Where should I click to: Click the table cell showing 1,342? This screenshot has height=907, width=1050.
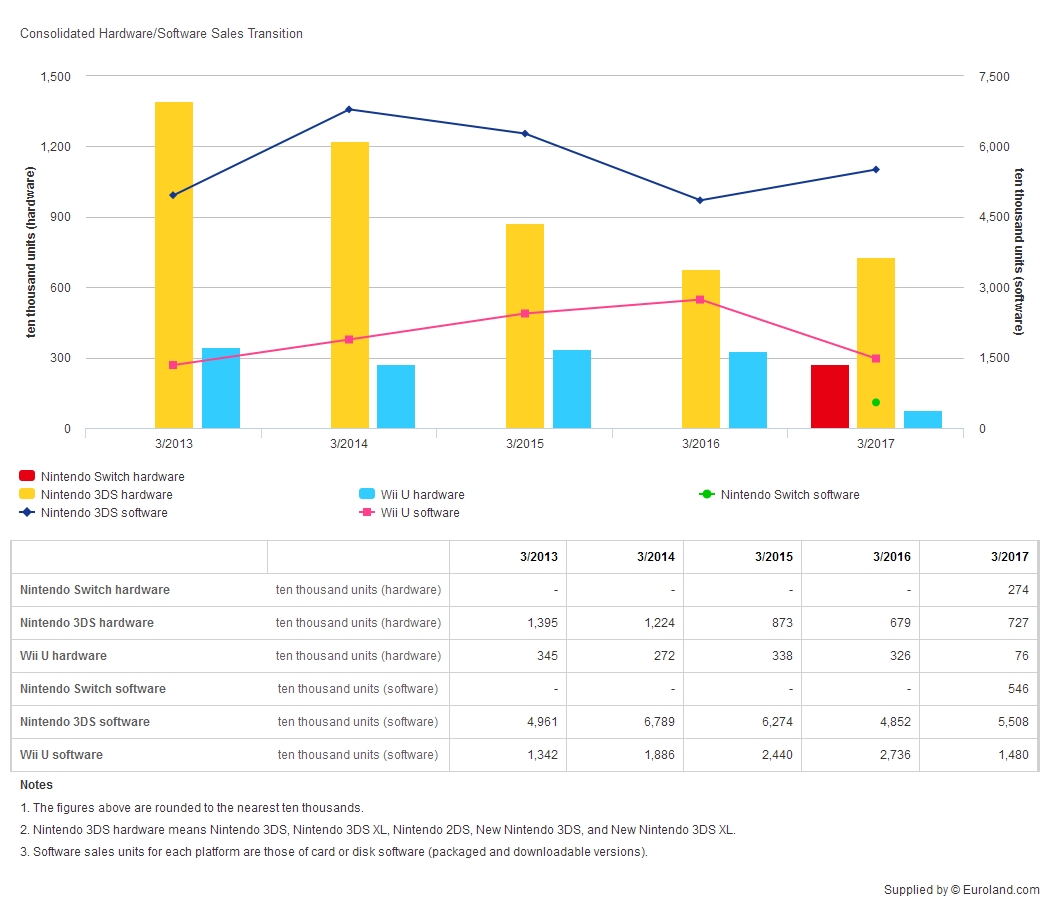coord(508,754)
